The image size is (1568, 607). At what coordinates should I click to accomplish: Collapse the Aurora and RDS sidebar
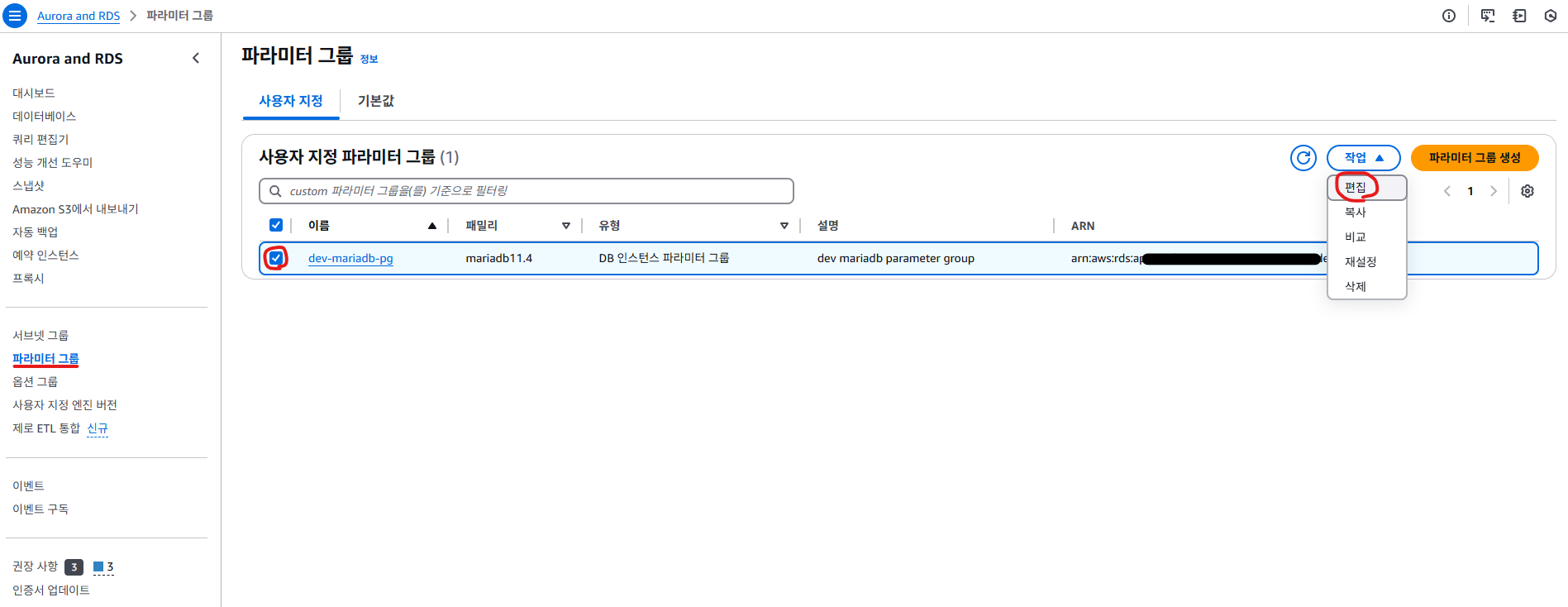196,58
